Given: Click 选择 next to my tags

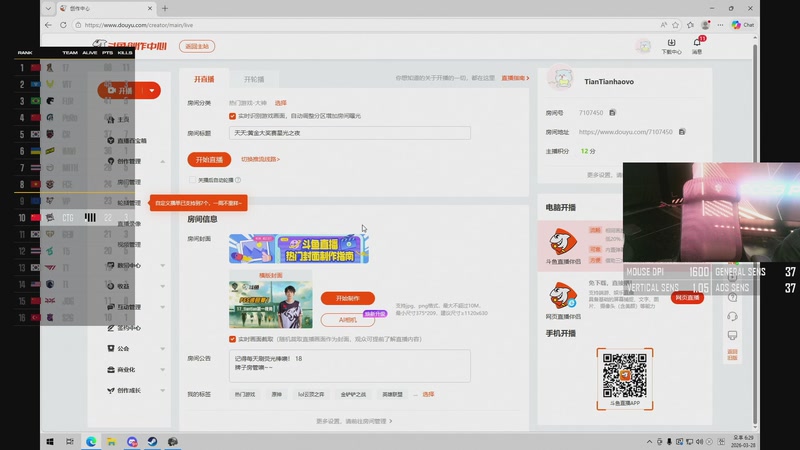Looking at the screenshot, I should pyautogui.click(x=428, y=394).
